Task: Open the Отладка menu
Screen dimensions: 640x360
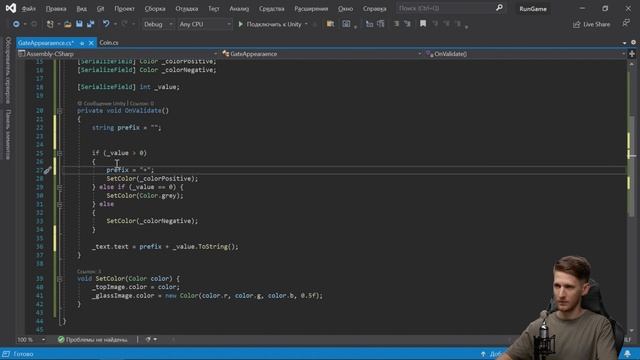Action: [x=187, y=9]
